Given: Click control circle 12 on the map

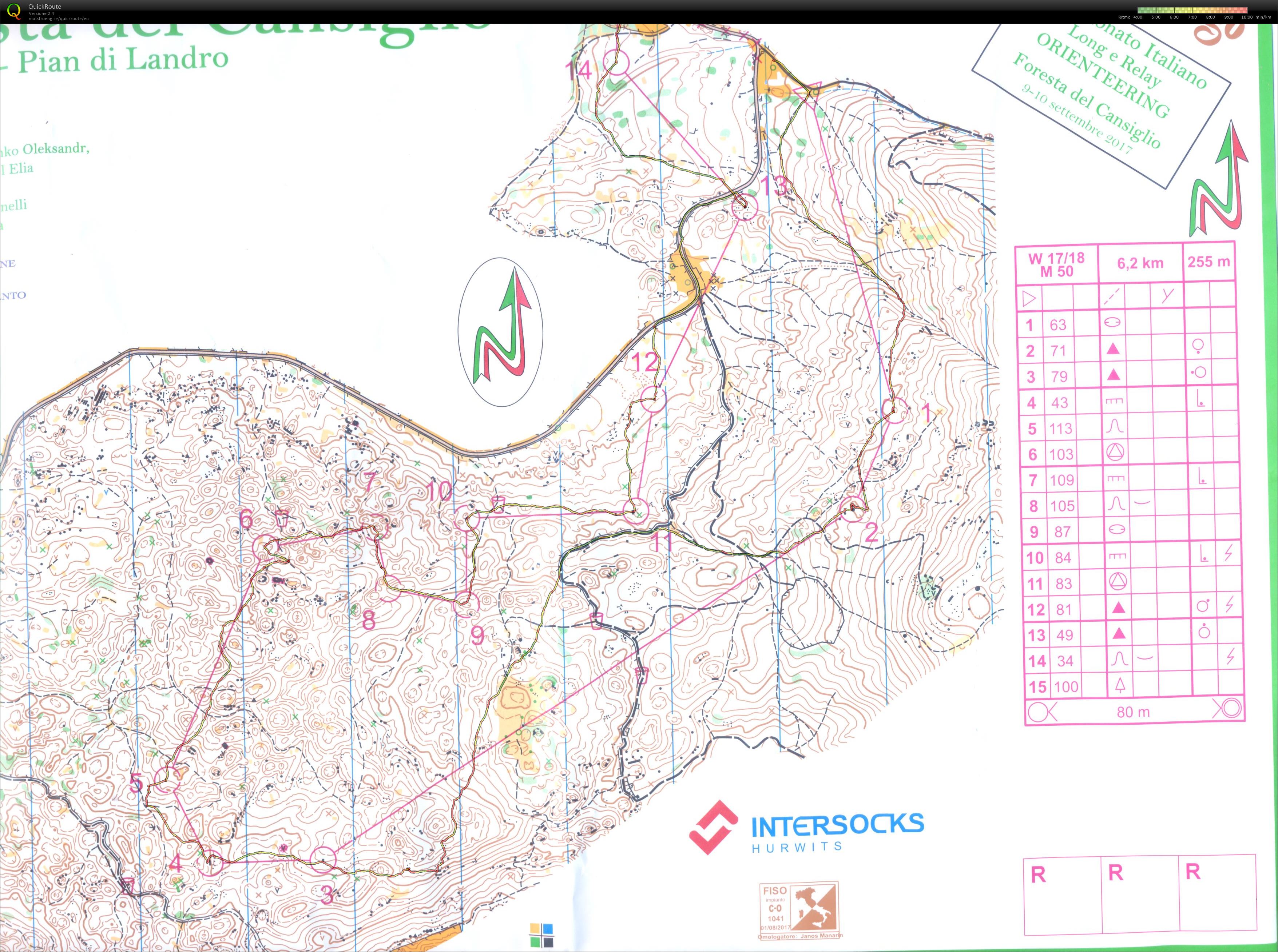Looking at the screenshot, I should click(x=654, y=399).
